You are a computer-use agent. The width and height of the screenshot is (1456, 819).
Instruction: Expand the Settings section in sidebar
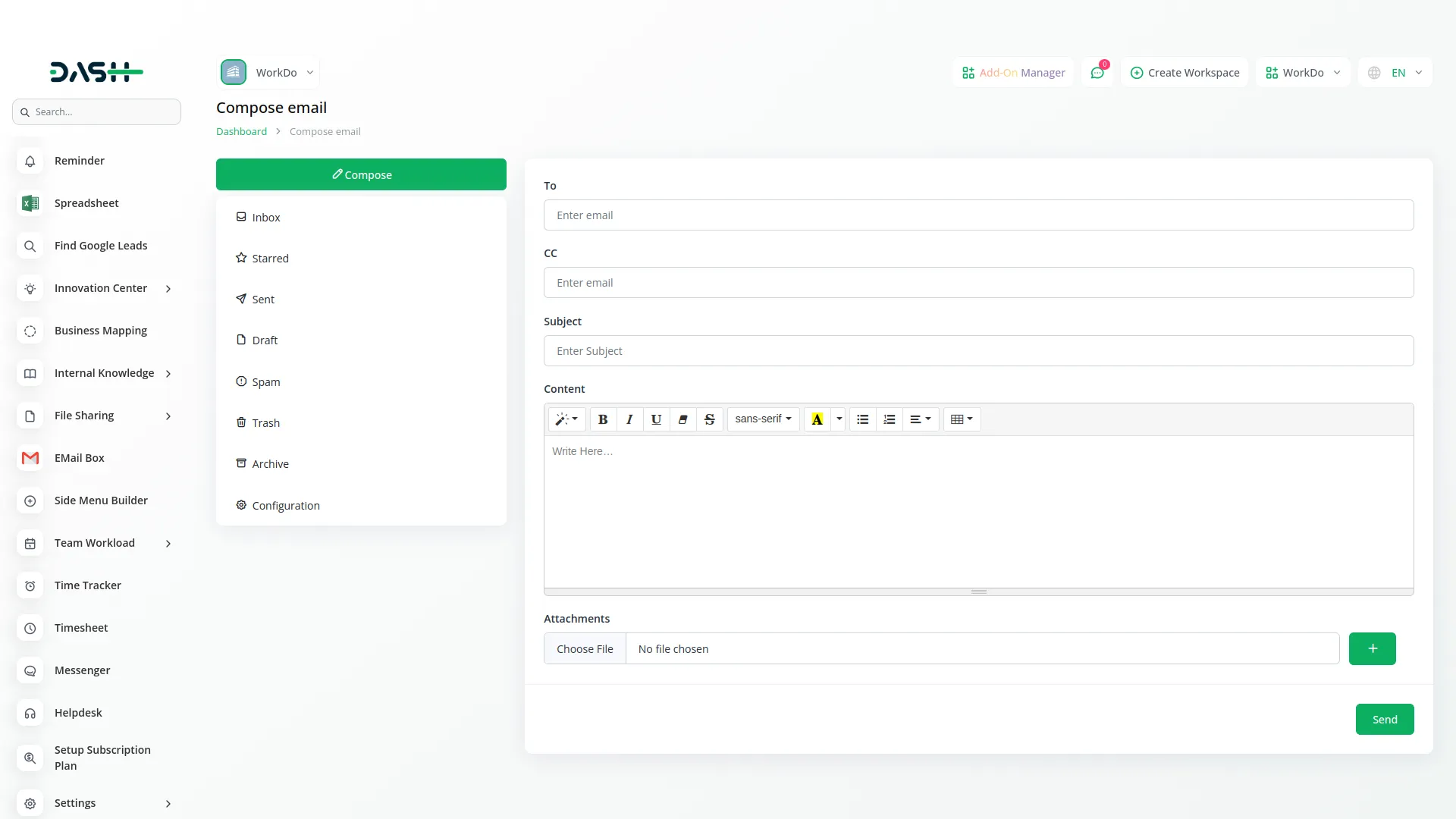pyautogui.click(x=168, y=804)
